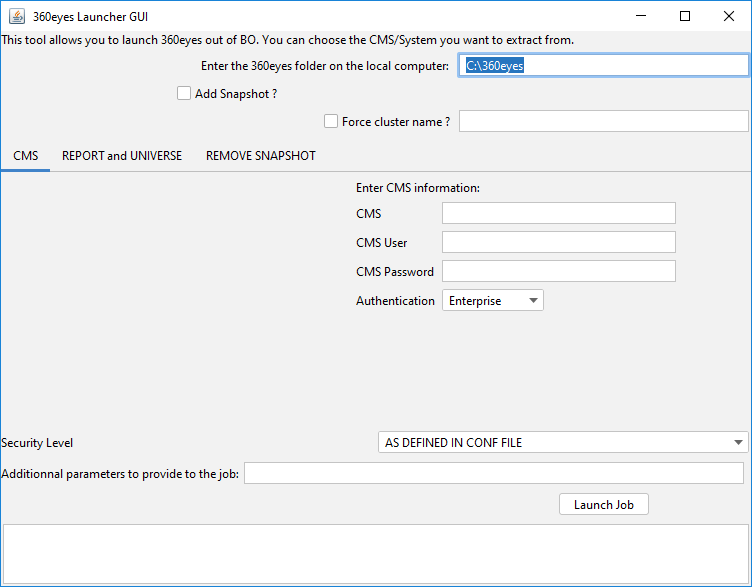This screenshot has height=587, width=752.
Task: Open the REMOVE SNAPSHOT tab
Action: coord(261,156)
